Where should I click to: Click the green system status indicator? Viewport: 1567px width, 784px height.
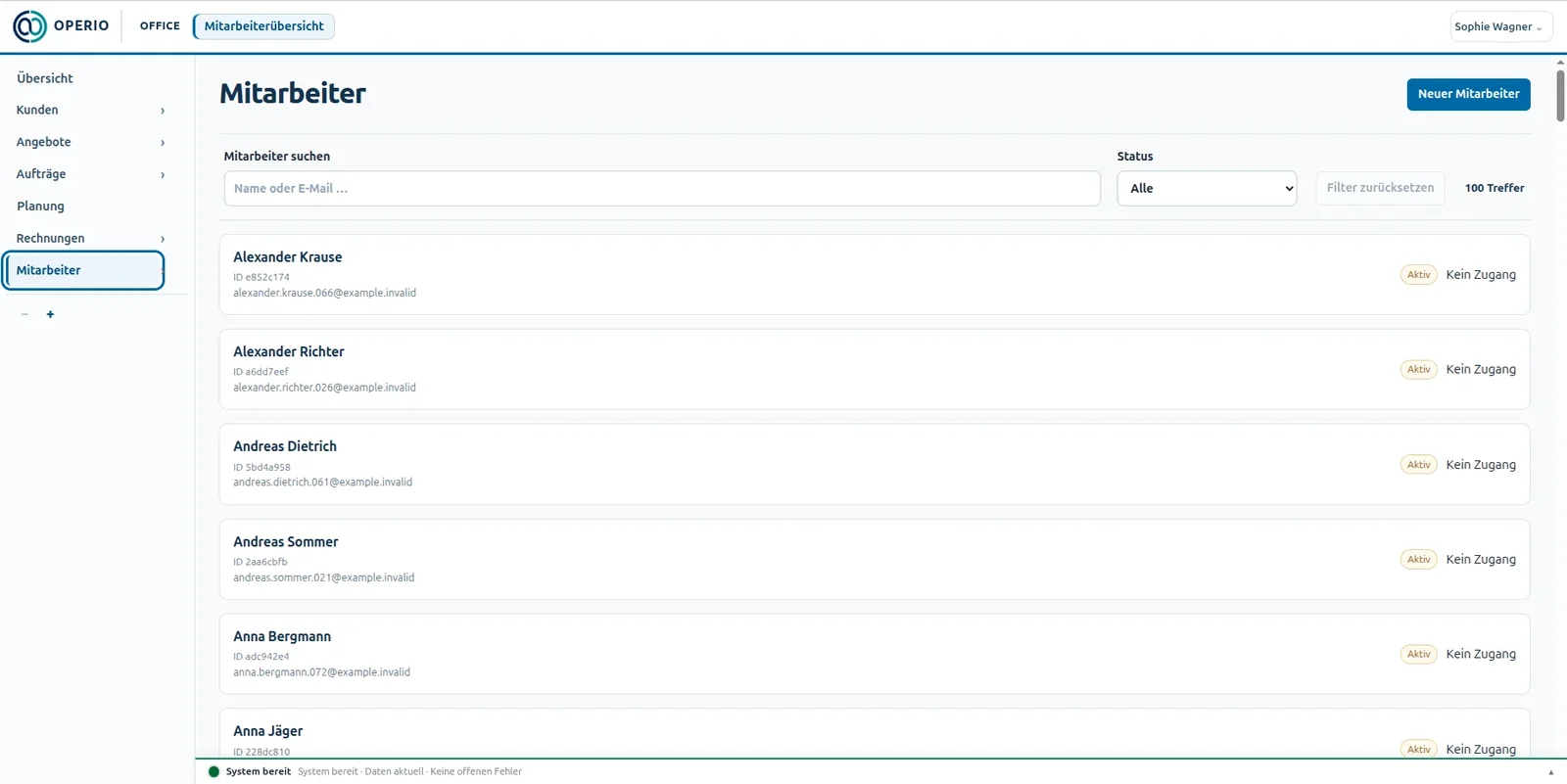point(214,771)
